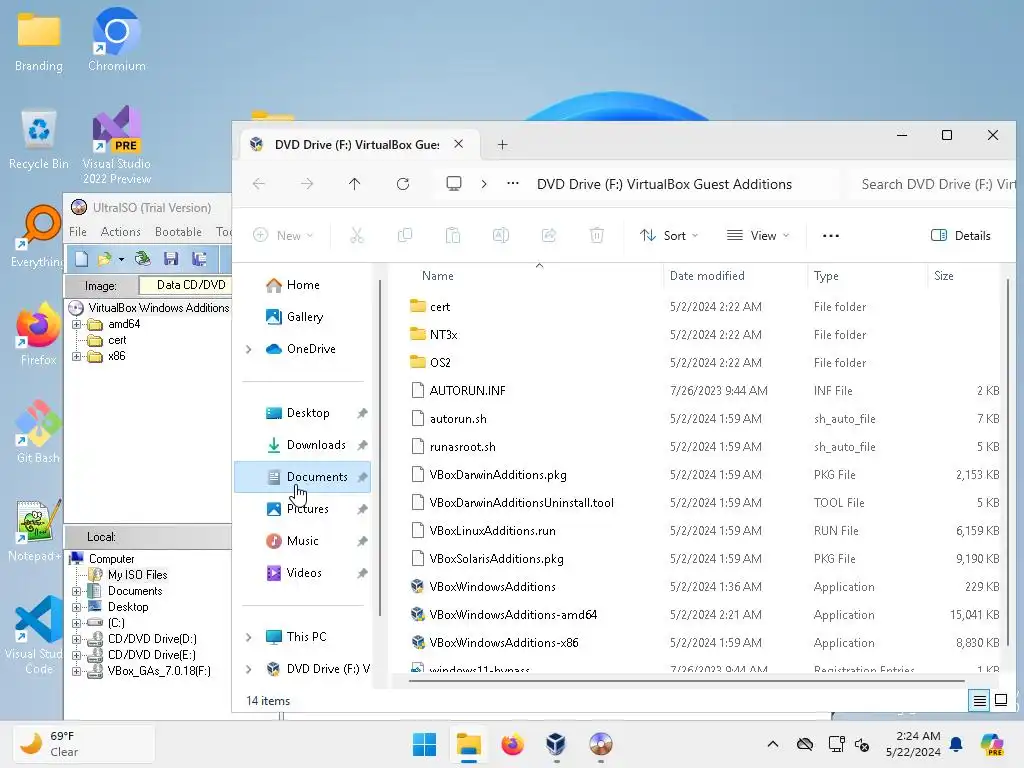Click UltraISO disc icon in taskbar
This screenshot has height=768, width=1024.
click(x=600, y=744)
